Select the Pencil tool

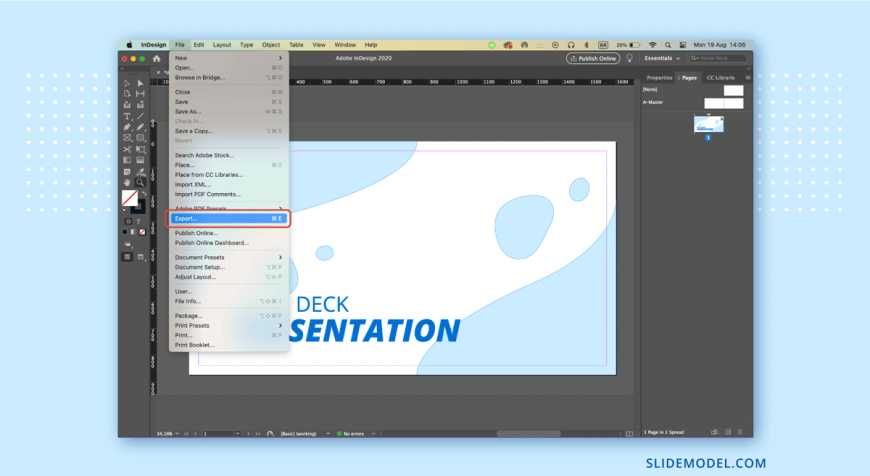(x=140, y=127)
